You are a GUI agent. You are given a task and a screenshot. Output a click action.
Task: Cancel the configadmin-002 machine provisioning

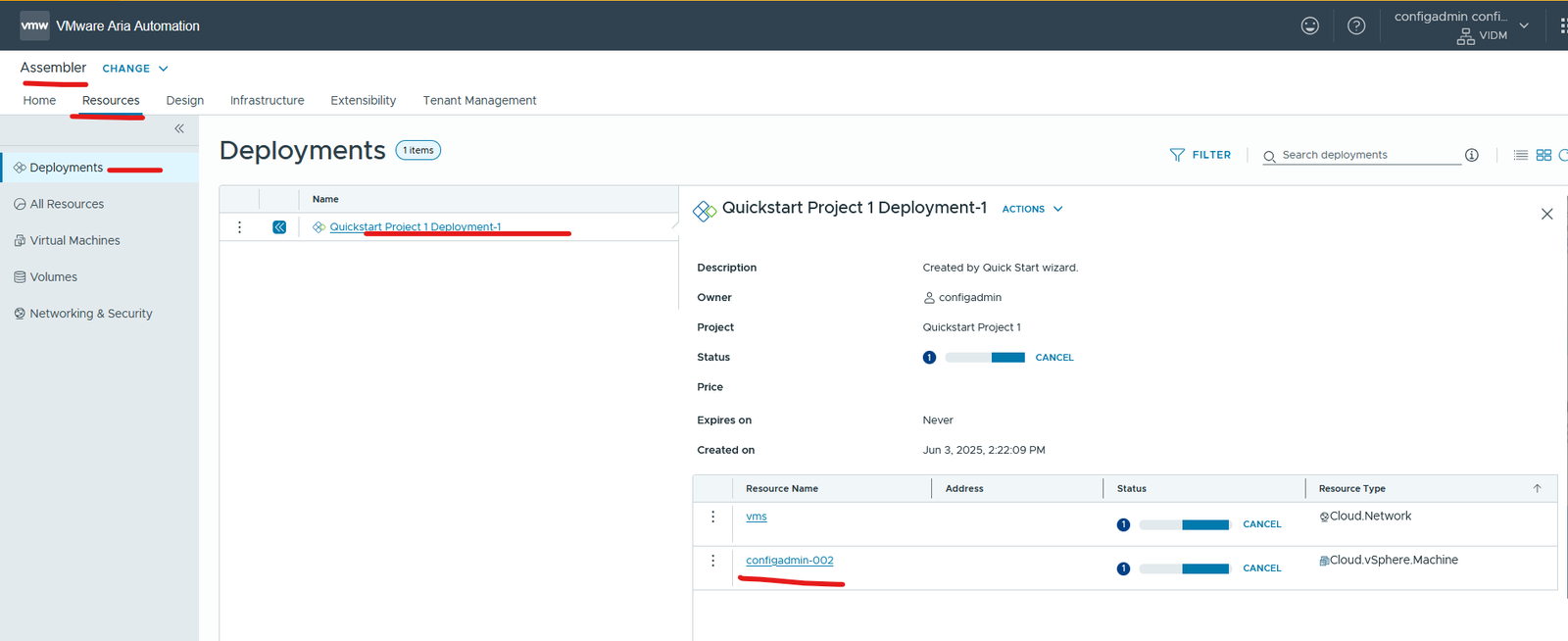click(1262, 568)
